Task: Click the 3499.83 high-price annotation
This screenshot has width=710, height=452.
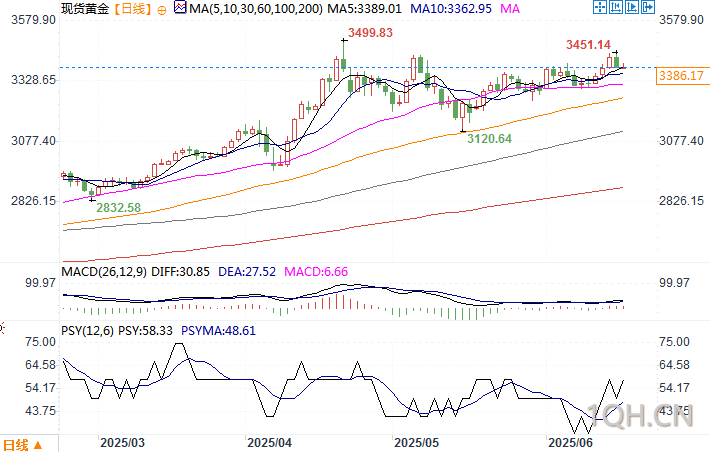Action: pos(370,33)
